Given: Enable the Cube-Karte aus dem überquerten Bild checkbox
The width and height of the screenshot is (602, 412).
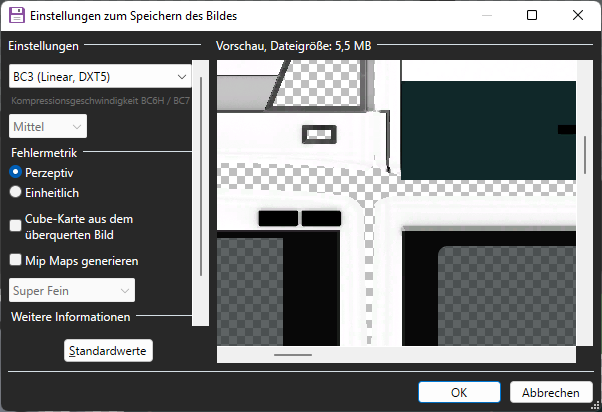Looking at the screenshot, I should [x=16, y=226].
